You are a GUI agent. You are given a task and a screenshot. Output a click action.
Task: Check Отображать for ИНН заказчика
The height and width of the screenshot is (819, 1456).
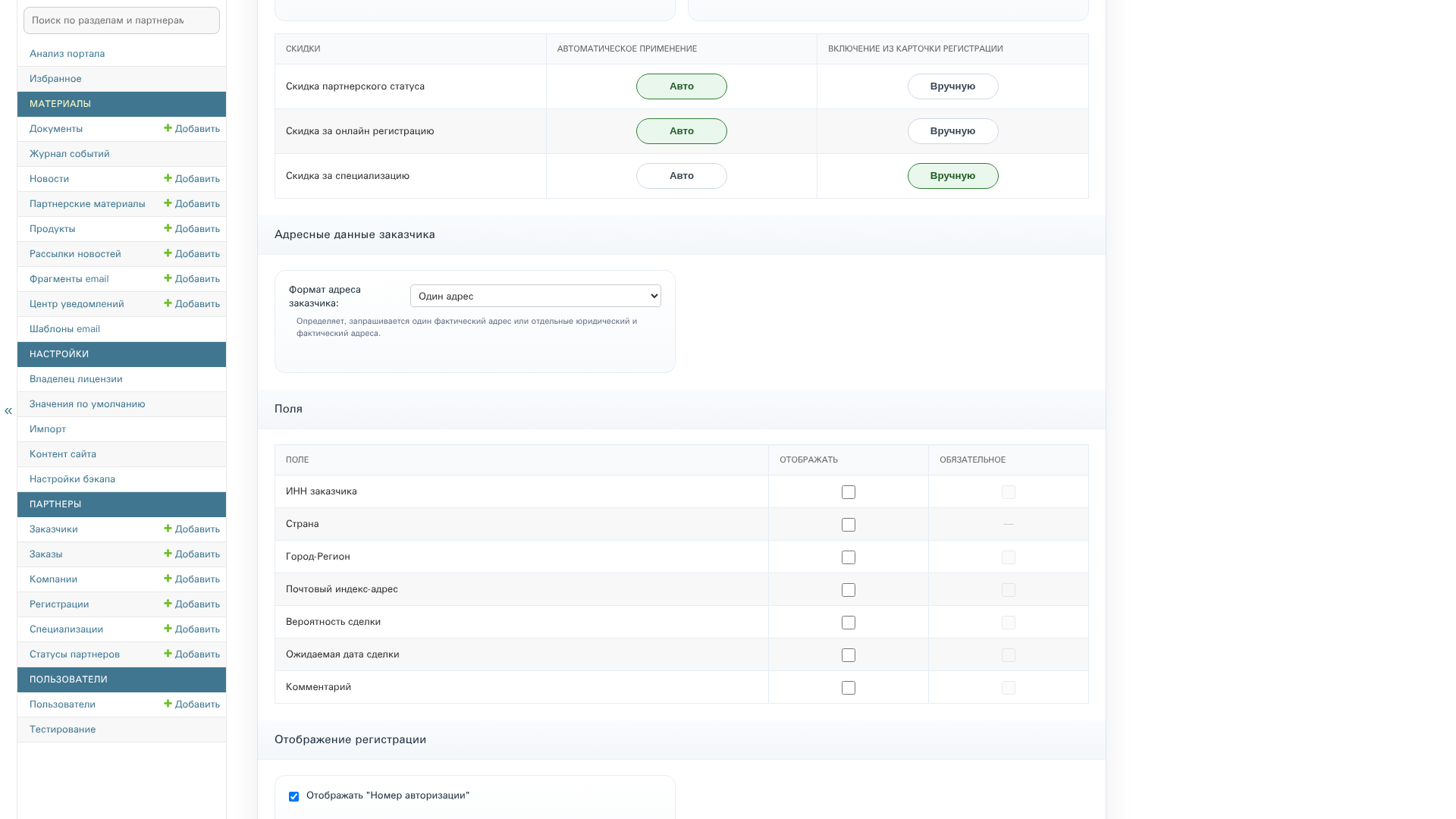(849, 492)
